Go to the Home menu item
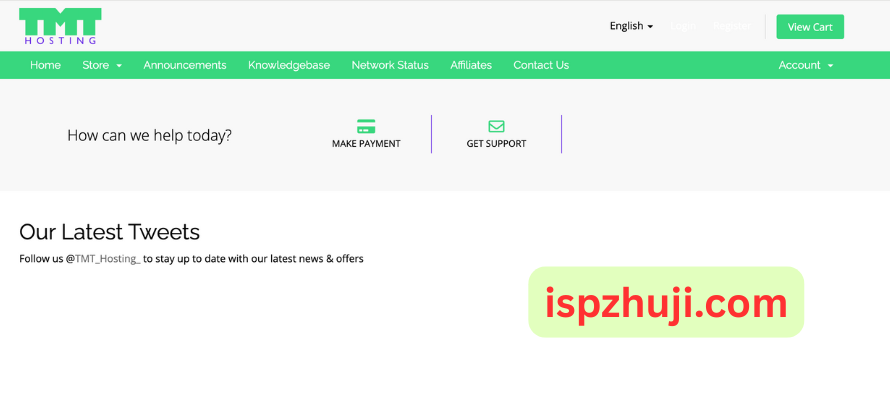890x400 pixels. [x=45, y=65]
